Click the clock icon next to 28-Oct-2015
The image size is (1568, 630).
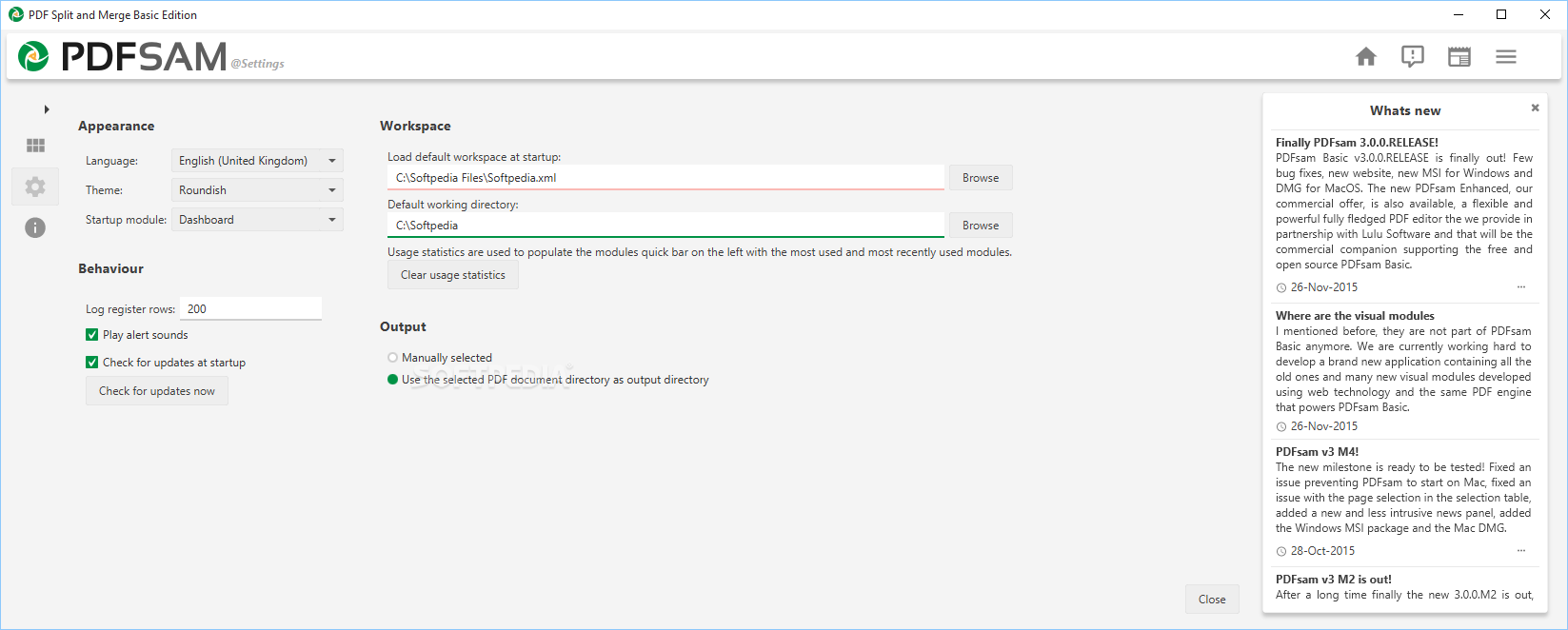[1281, 552]
